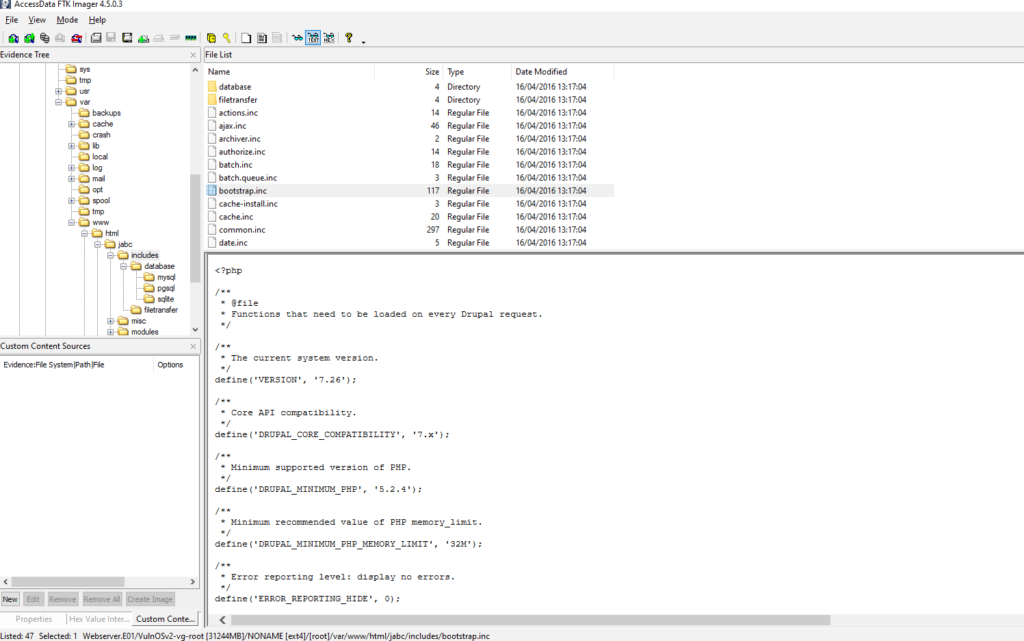Click the Add All Attached Devices icon

[x=29, y=37]
